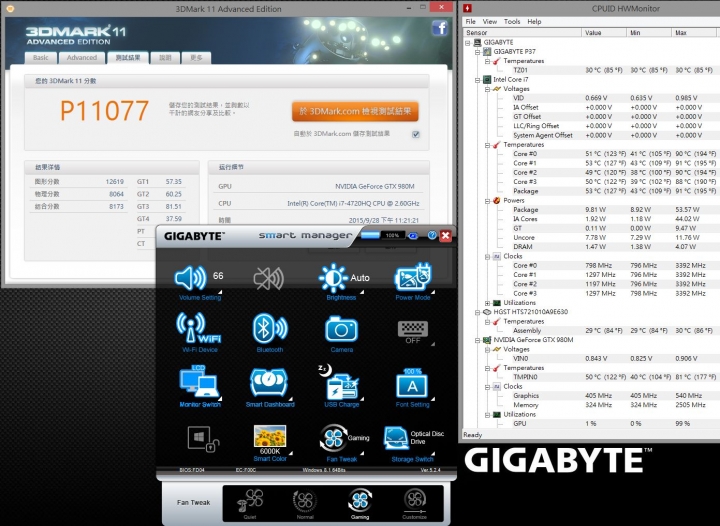
Task: Toggle the keyboard backlight OFF icon
Action: 413,332
